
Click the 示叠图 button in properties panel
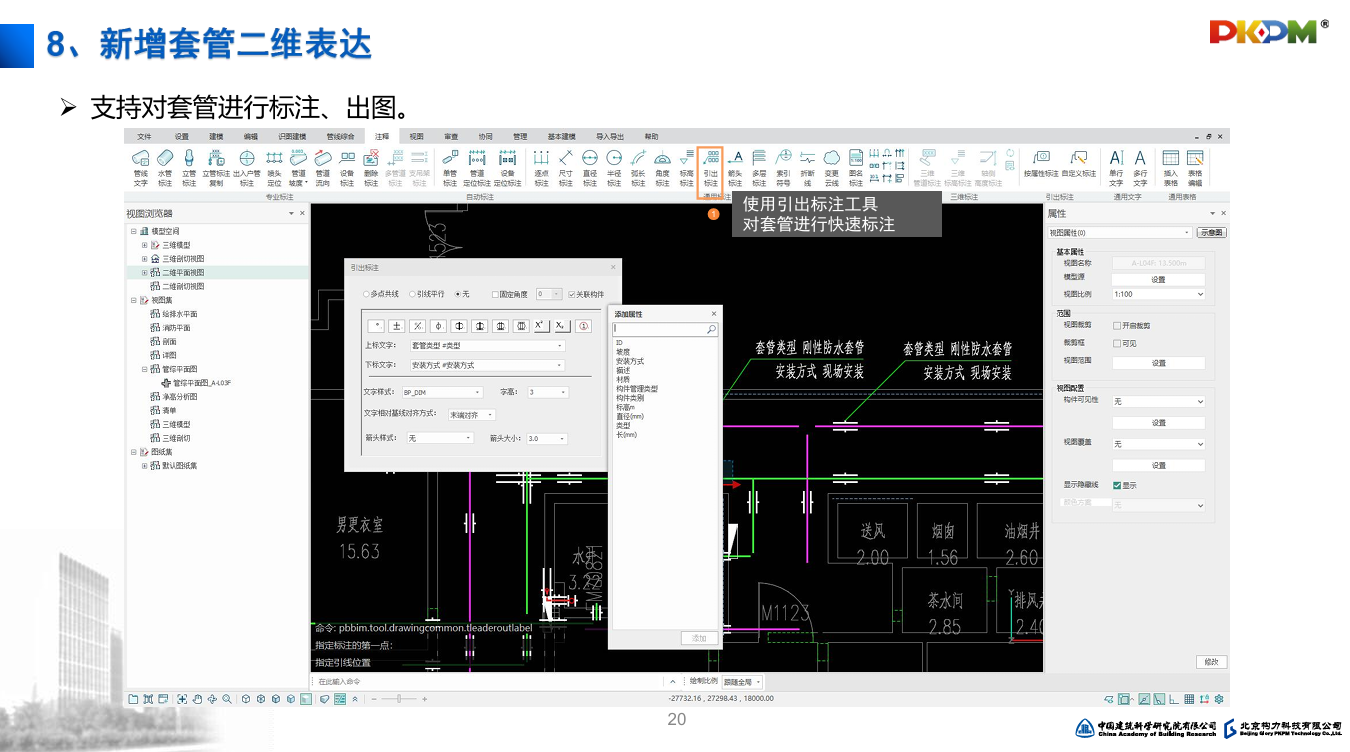click(x=1211, y=233)
